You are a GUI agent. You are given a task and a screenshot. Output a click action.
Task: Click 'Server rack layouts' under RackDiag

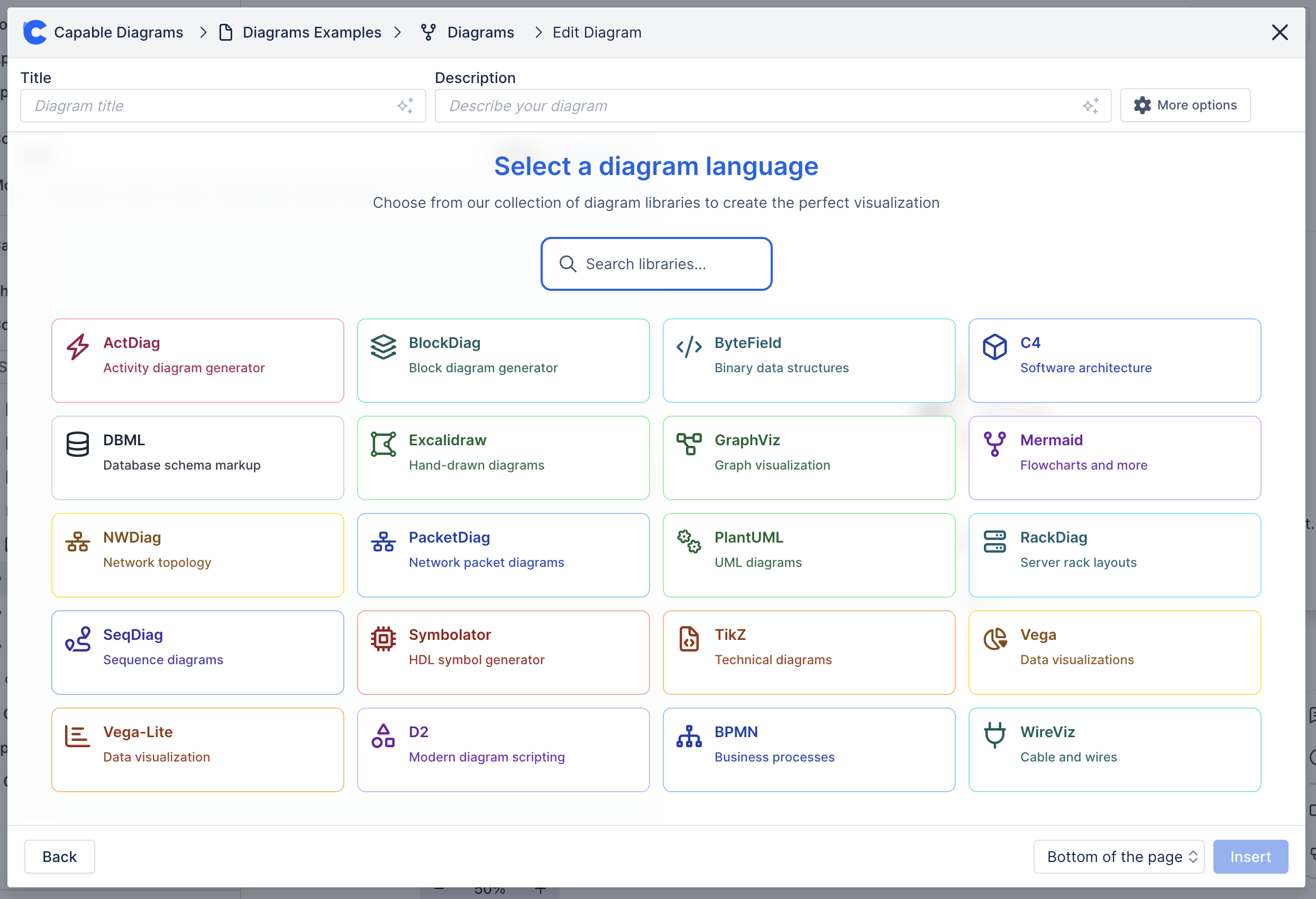tap(1078, 562)
